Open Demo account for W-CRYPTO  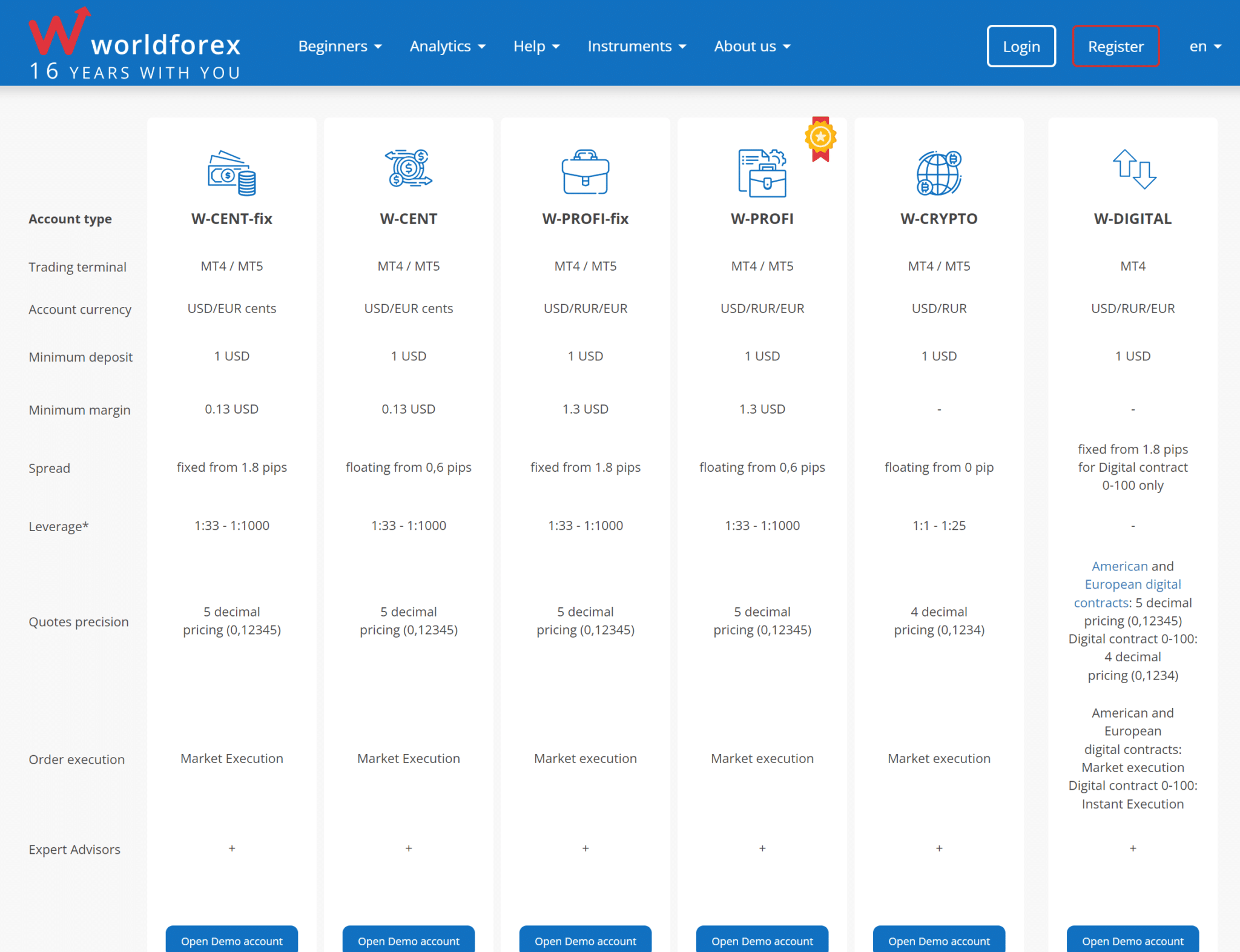[x=938, y=940]
